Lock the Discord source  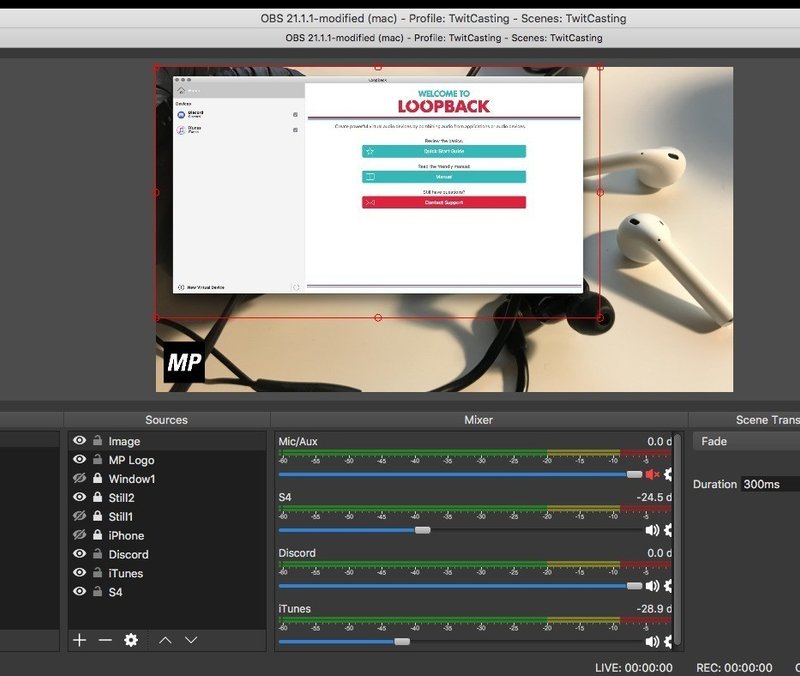[97, 554]
